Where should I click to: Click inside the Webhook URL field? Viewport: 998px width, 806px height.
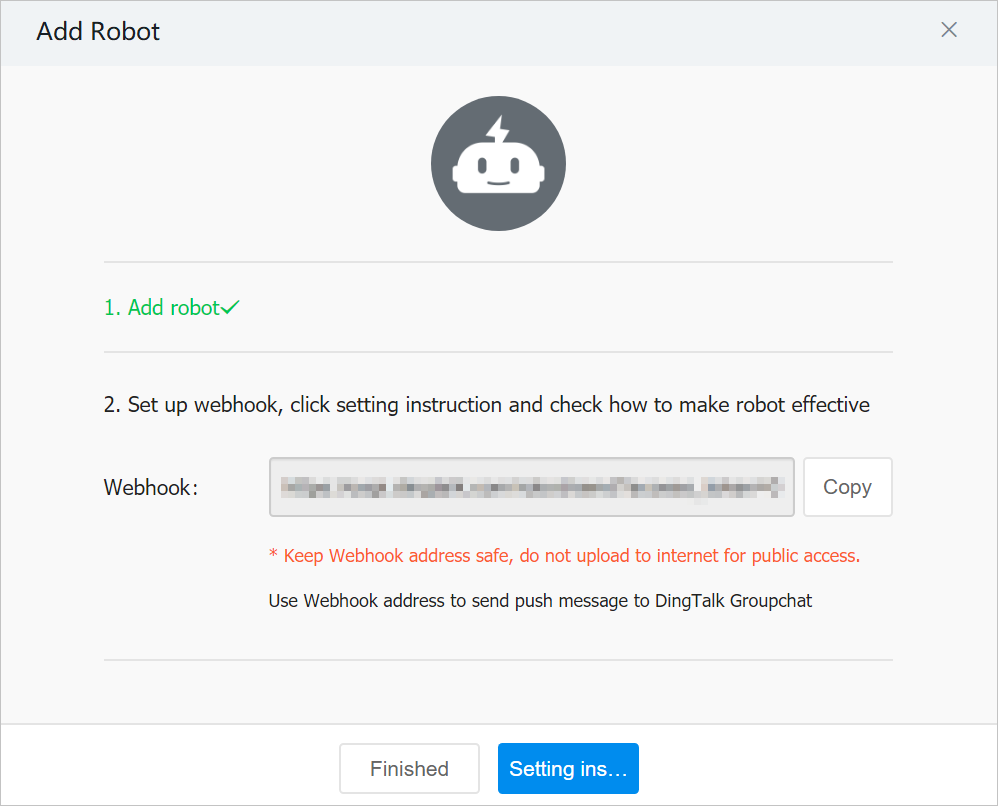pyautogui.click(x=531, y=487)
